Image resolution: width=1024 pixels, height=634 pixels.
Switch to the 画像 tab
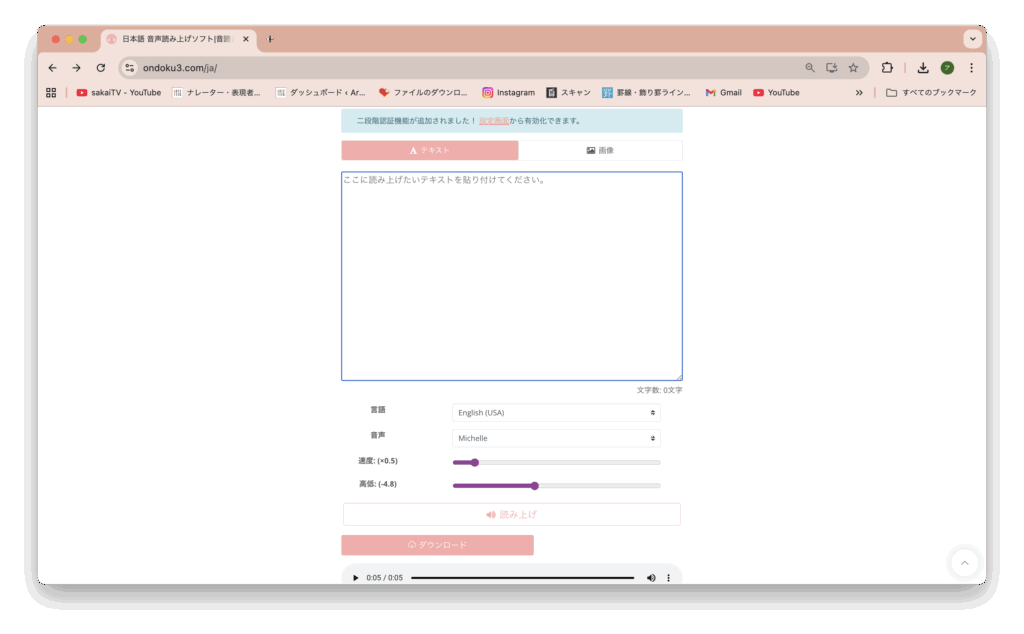click(600, 151)
